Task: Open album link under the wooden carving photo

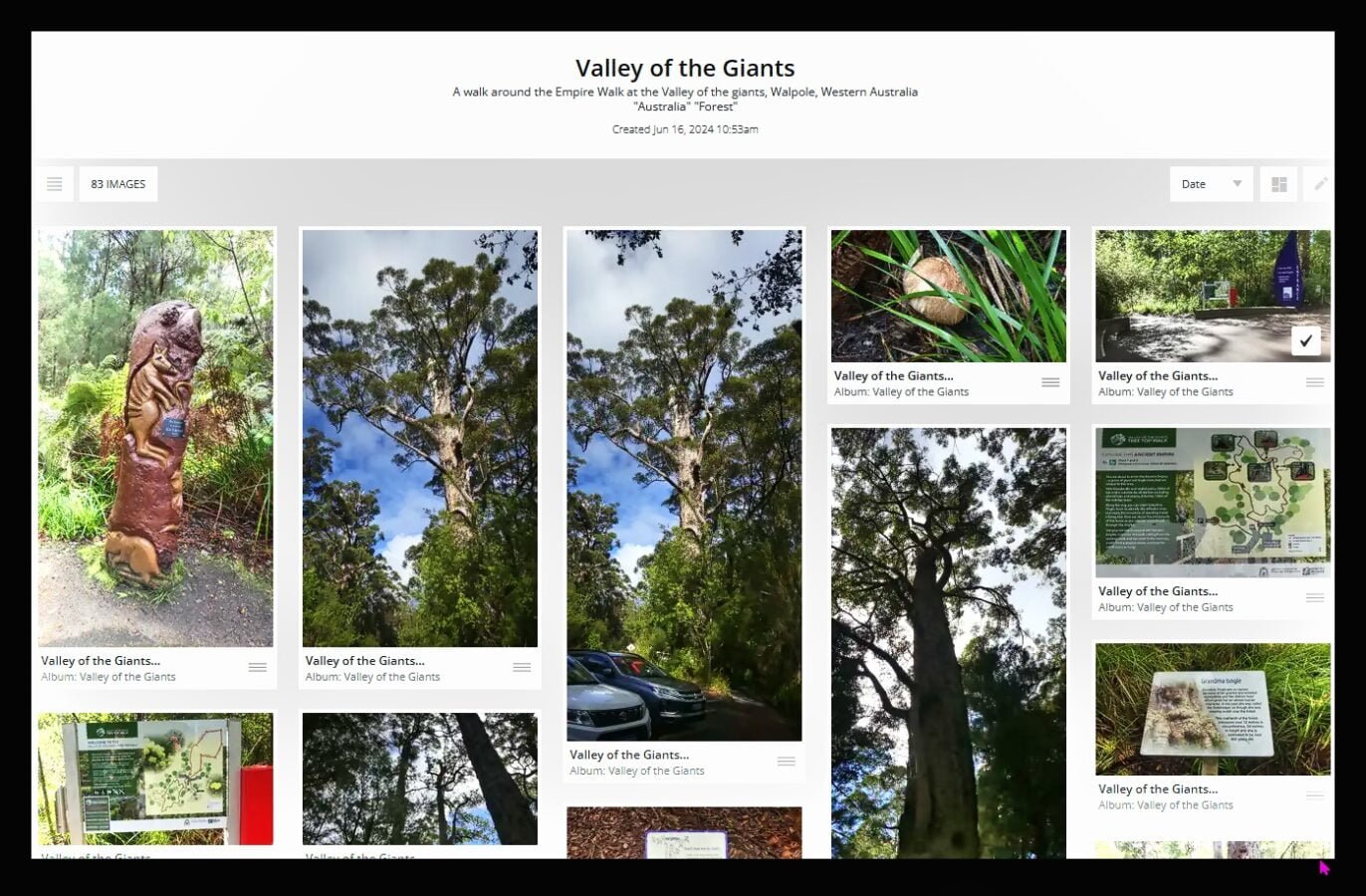Action: (x=109, y=677)
